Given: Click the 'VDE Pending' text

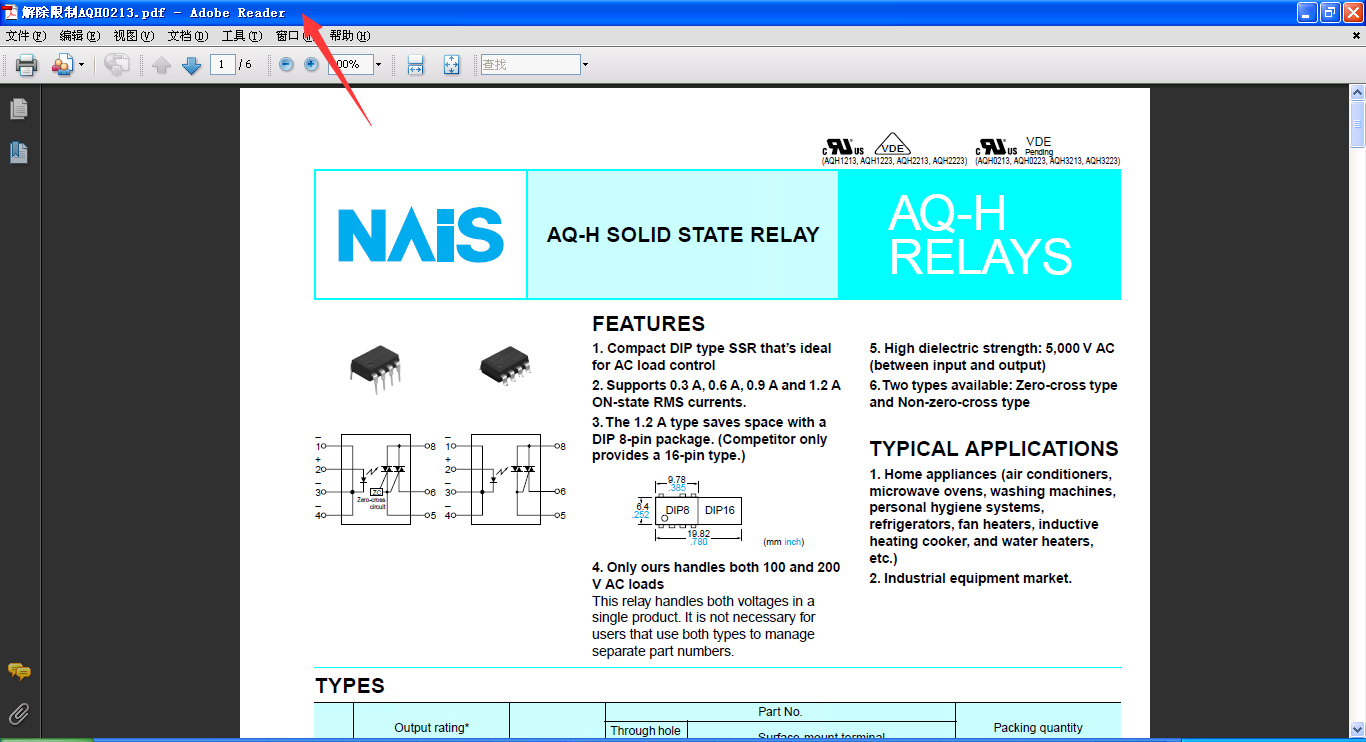Looking at the screenshot, I should [x=1039, y=146].
